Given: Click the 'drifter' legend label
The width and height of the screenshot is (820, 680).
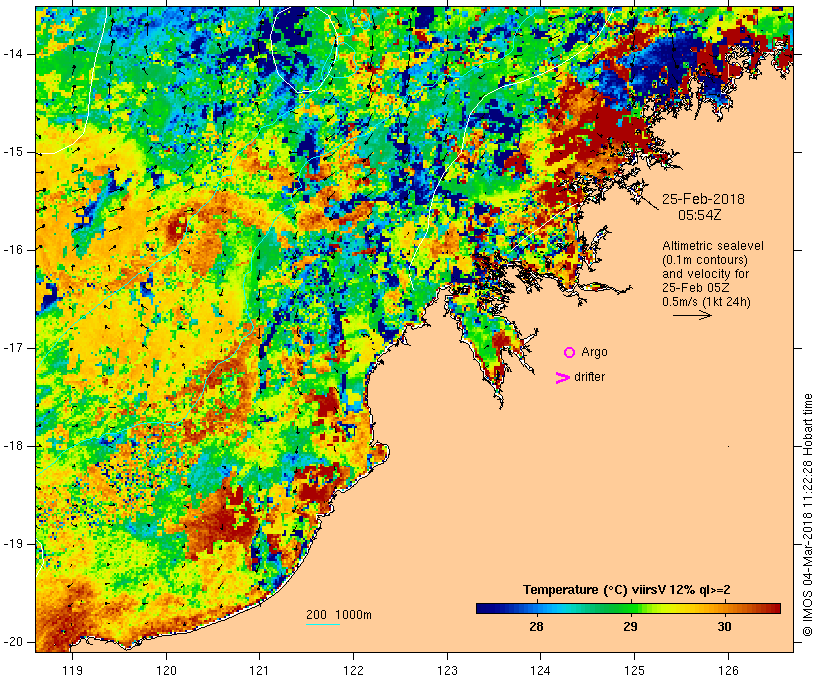Looking at the screenshot, I should pos(589,377).
